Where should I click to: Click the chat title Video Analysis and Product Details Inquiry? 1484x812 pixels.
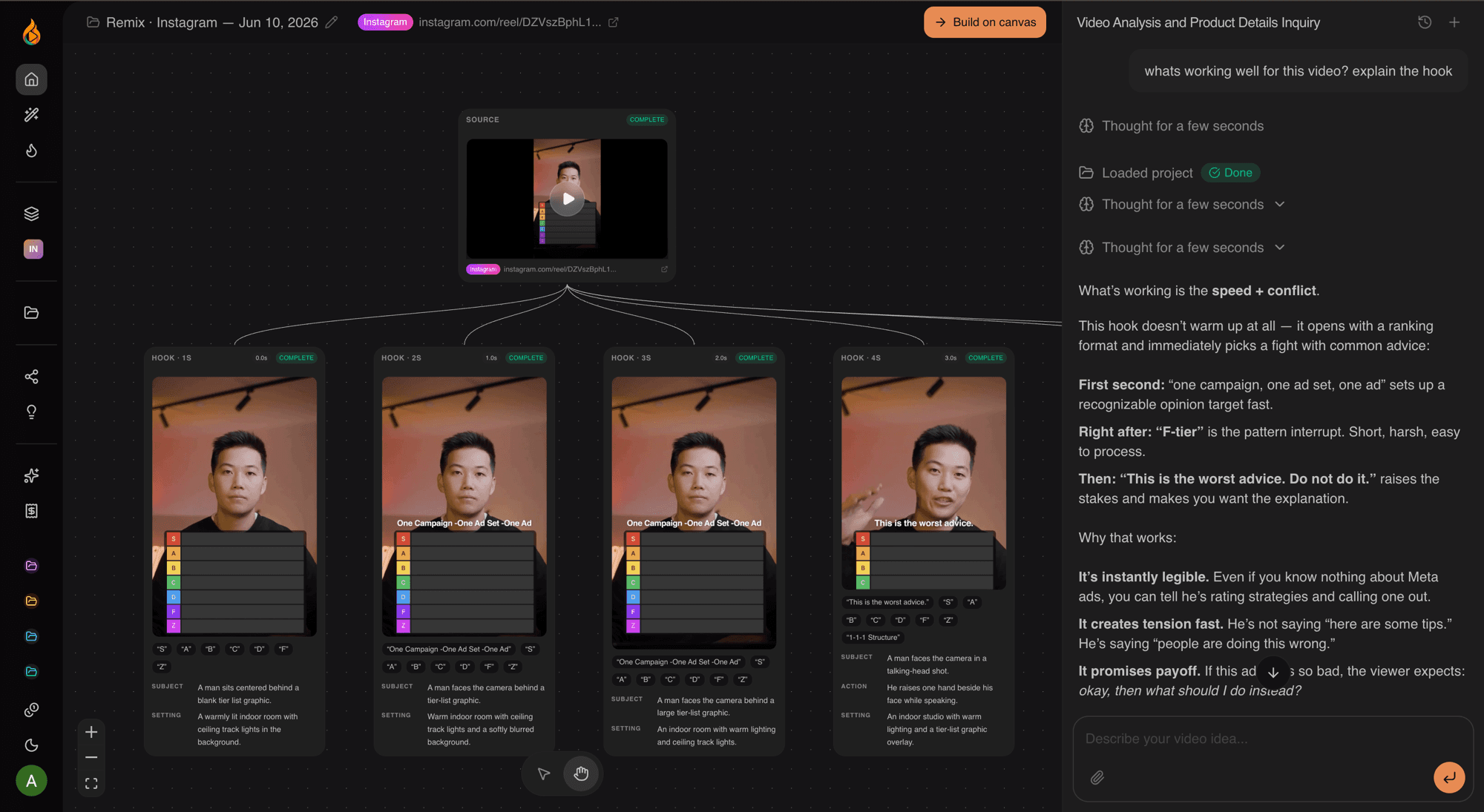1198,22
